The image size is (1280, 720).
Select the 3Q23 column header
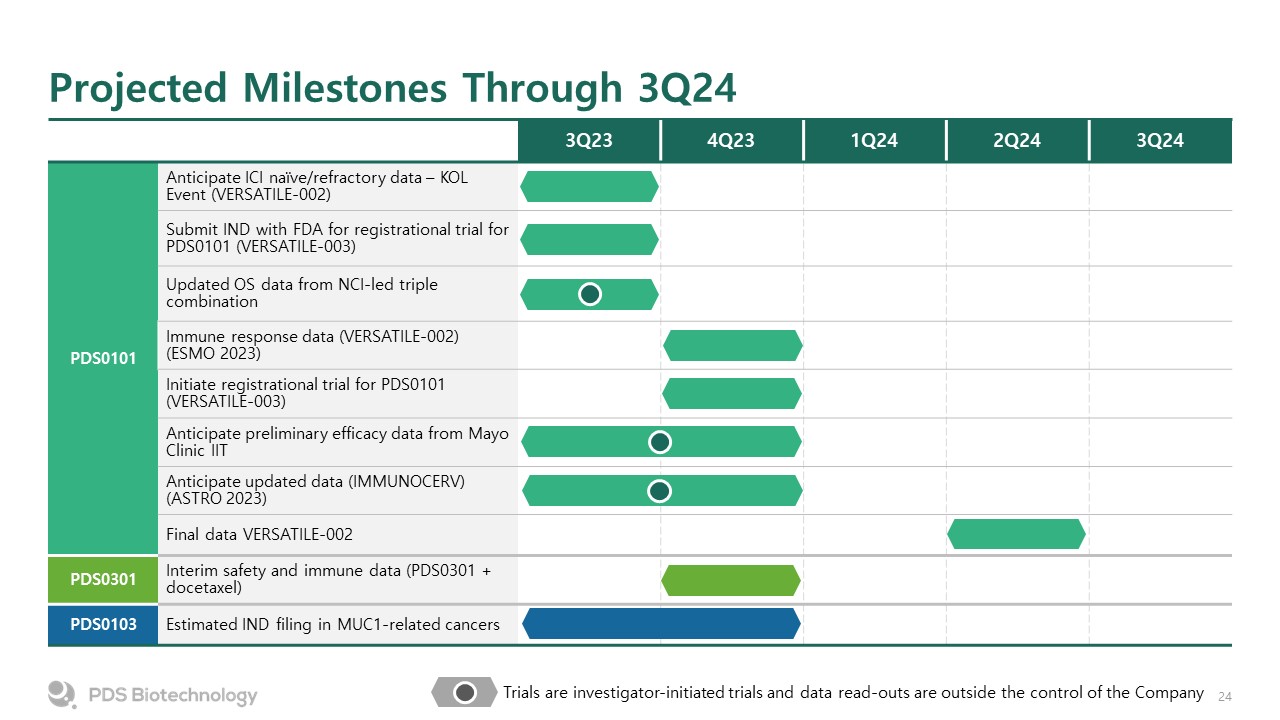[589, 141]
